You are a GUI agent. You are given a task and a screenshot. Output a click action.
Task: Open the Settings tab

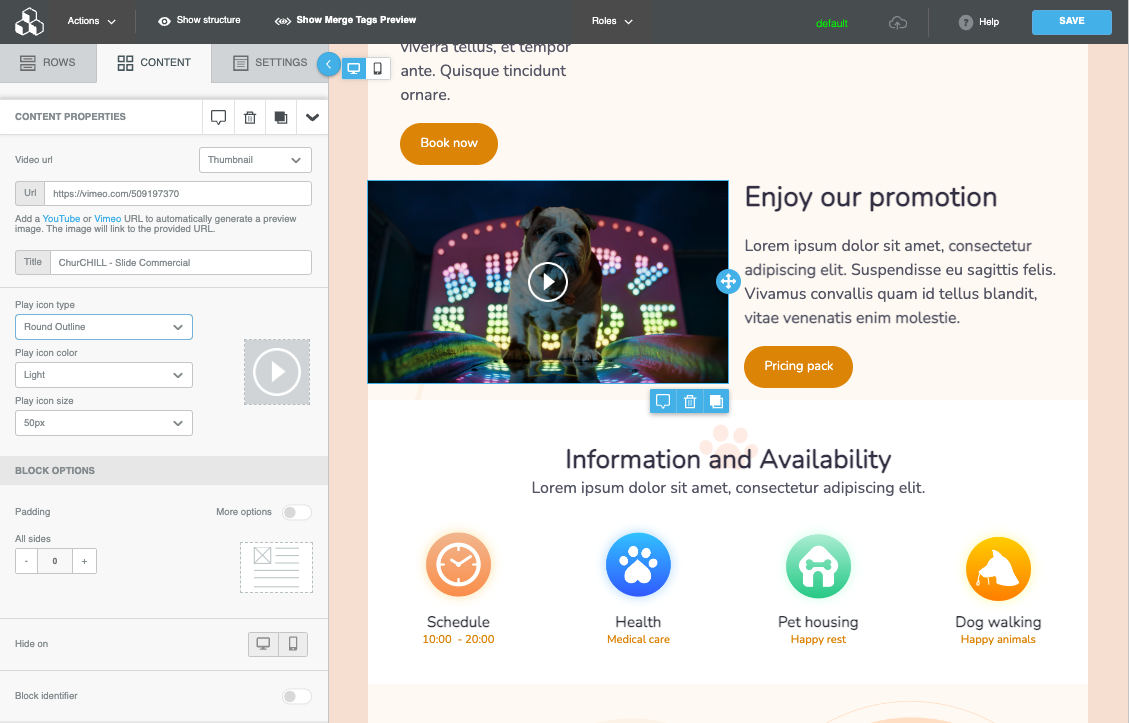pyautogui.click(x=270, y=62)
